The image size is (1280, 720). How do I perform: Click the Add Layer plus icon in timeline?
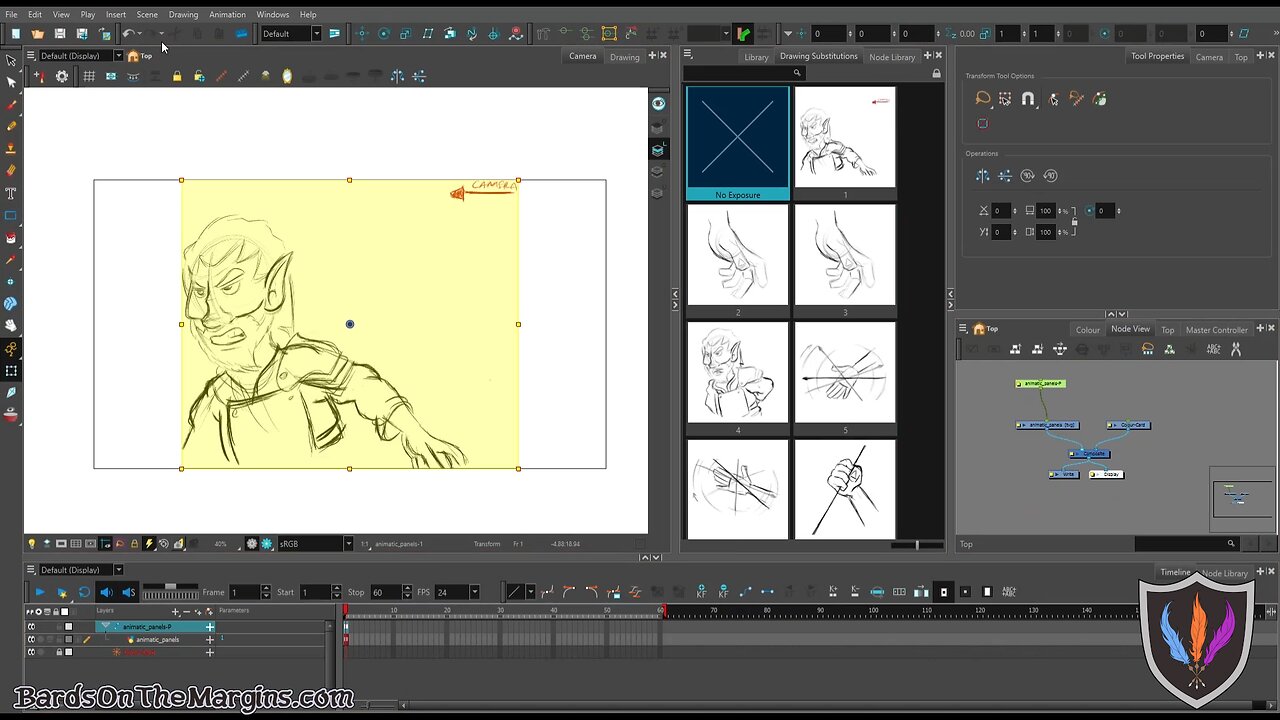coord(176,611)
